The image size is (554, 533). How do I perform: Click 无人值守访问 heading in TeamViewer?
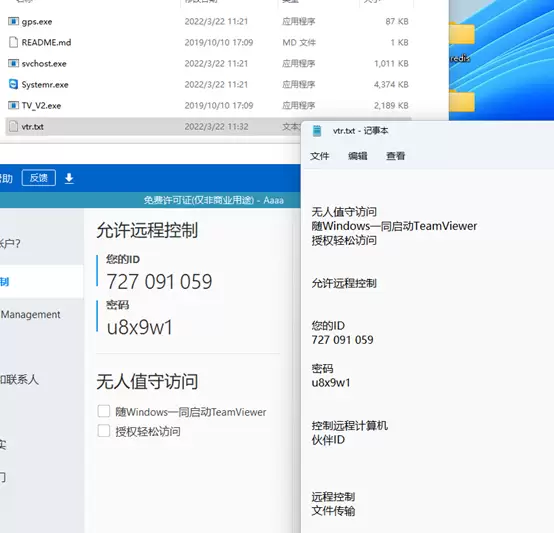(x=147, y=382)
